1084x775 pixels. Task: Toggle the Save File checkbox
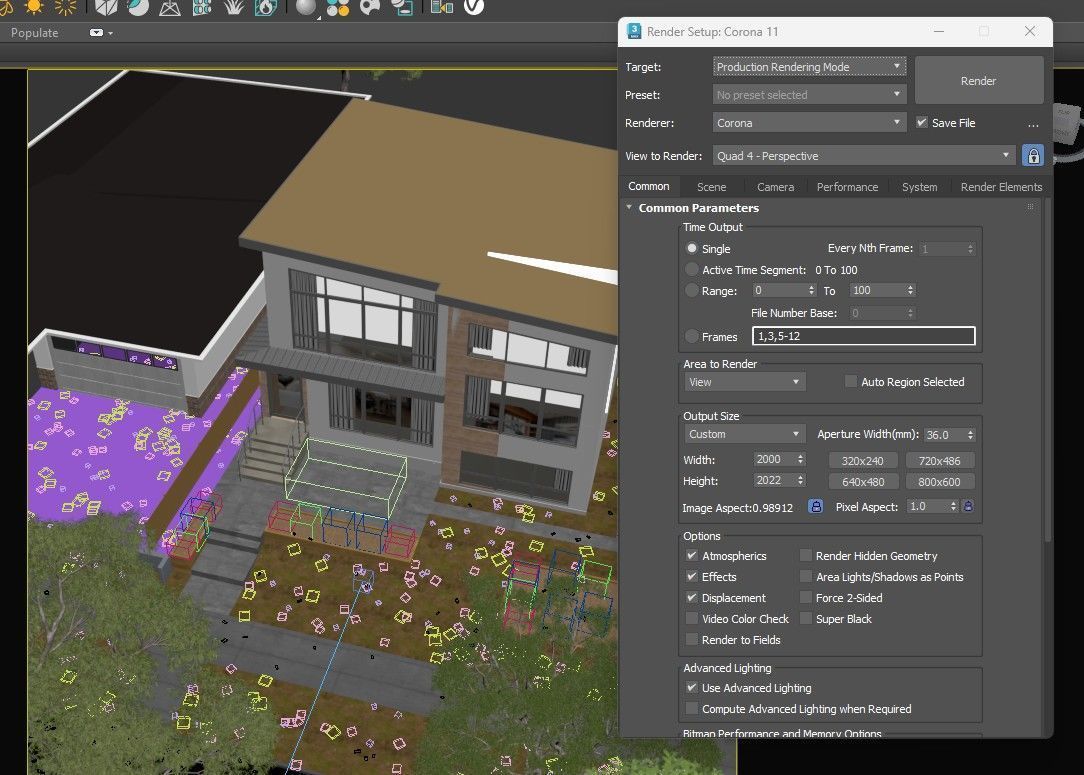(x=922, y=122)
